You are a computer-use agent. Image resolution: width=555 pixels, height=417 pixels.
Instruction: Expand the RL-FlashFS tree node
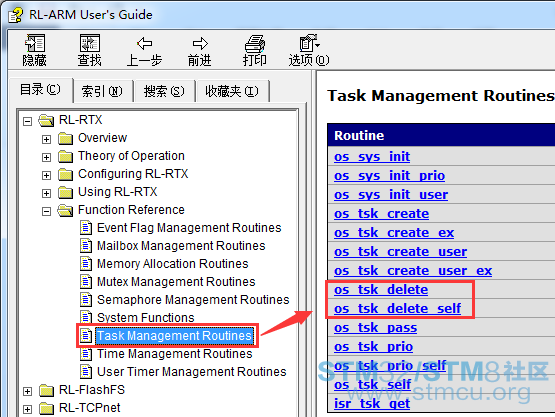pyautogui.click(x=27, y=392)
